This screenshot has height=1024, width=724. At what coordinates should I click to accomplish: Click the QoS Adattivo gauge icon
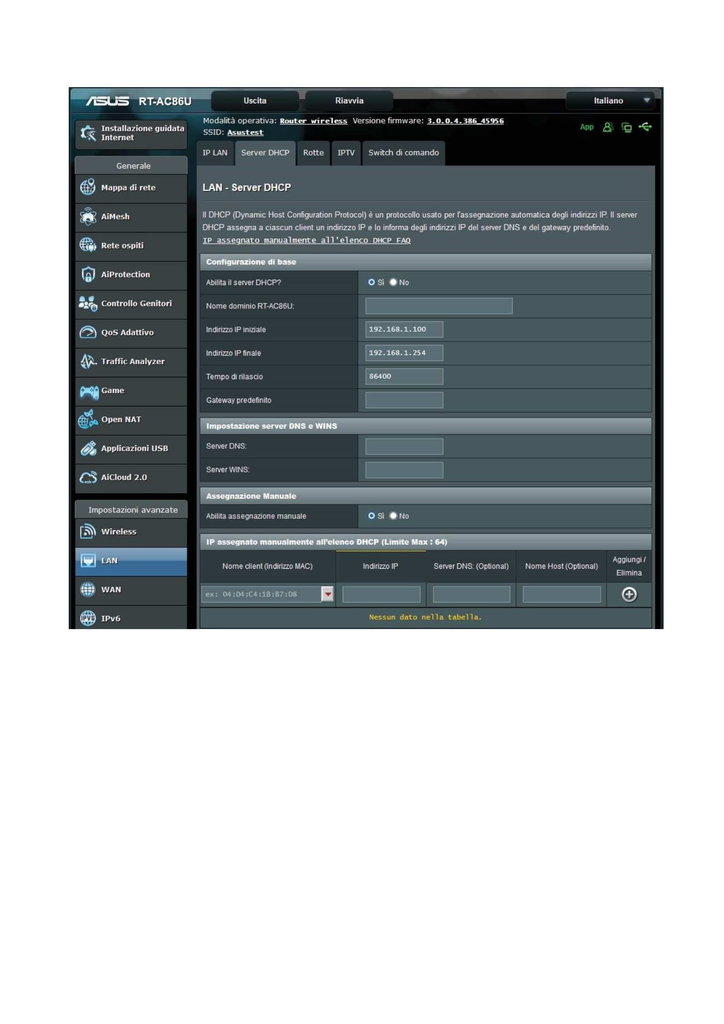87,332
